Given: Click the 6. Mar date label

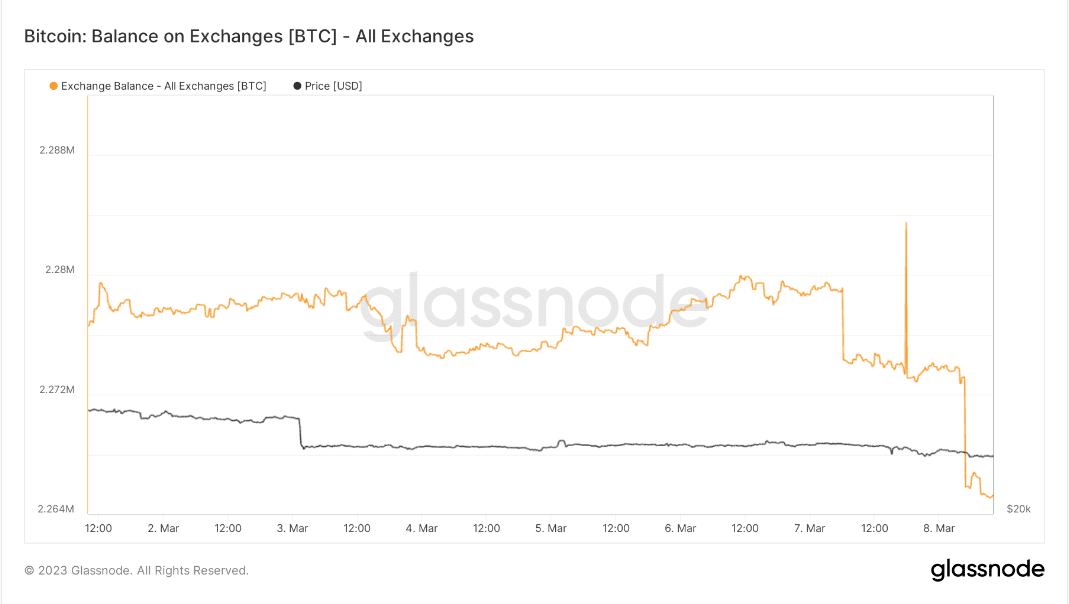Looking at the screenshot, I should tap(680, 528).
